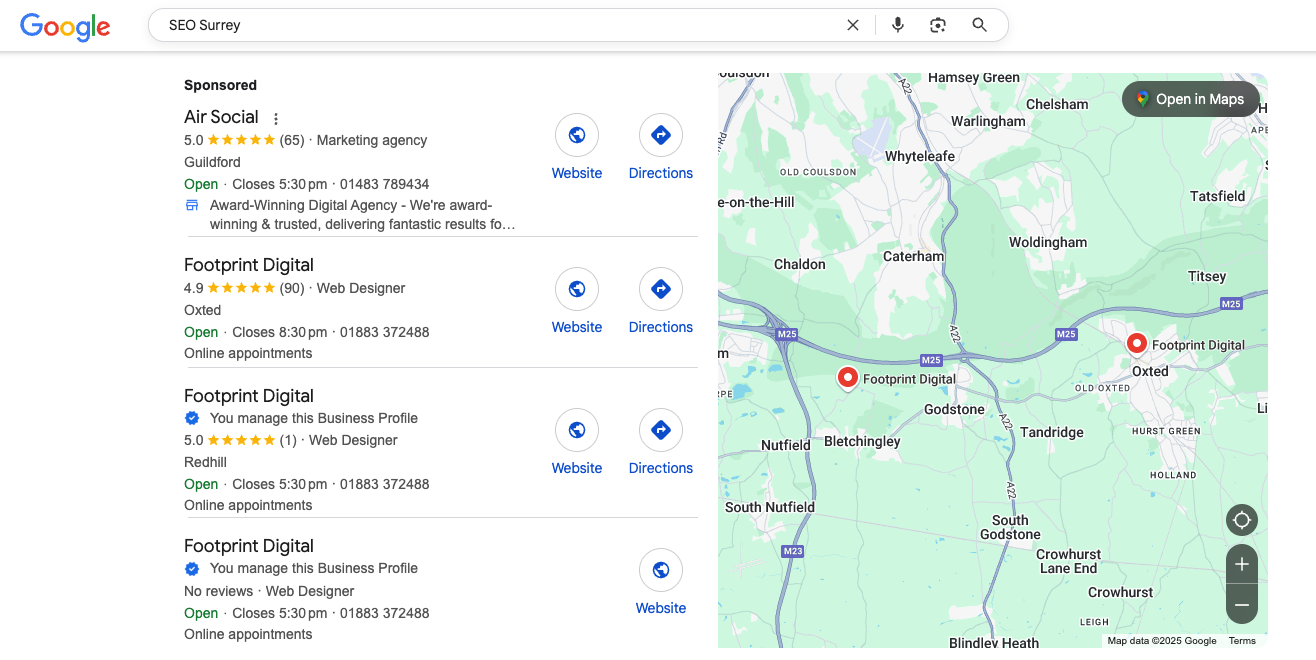Select Footprint Digital map pin in Oxted
The height and width of the screenshot is (660, 1316).
click(x=1136, y=345)
